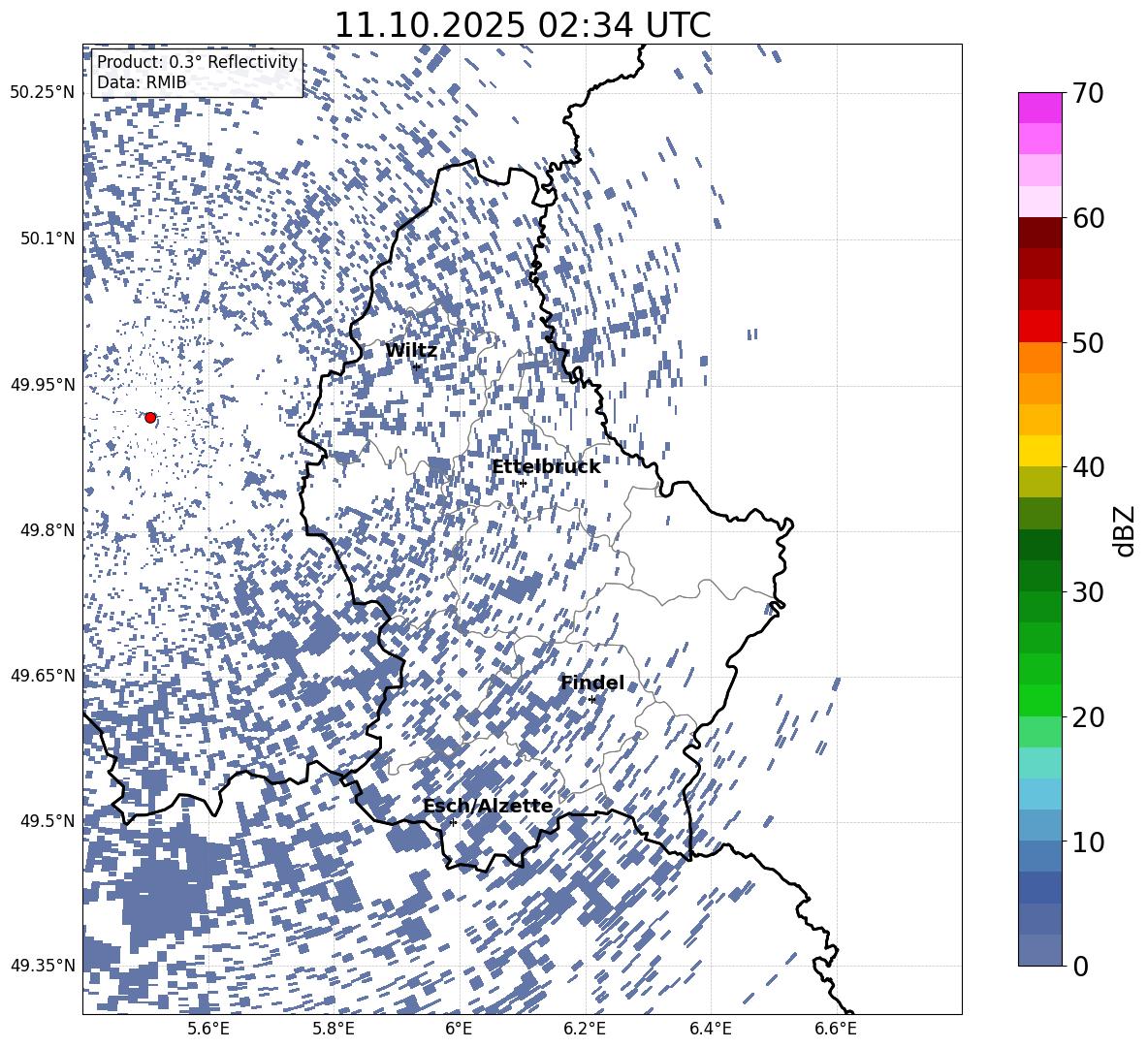Click the magenta 70 dBZ colorbar top
This screenshot has width=1148, height=1048.
1039,108
